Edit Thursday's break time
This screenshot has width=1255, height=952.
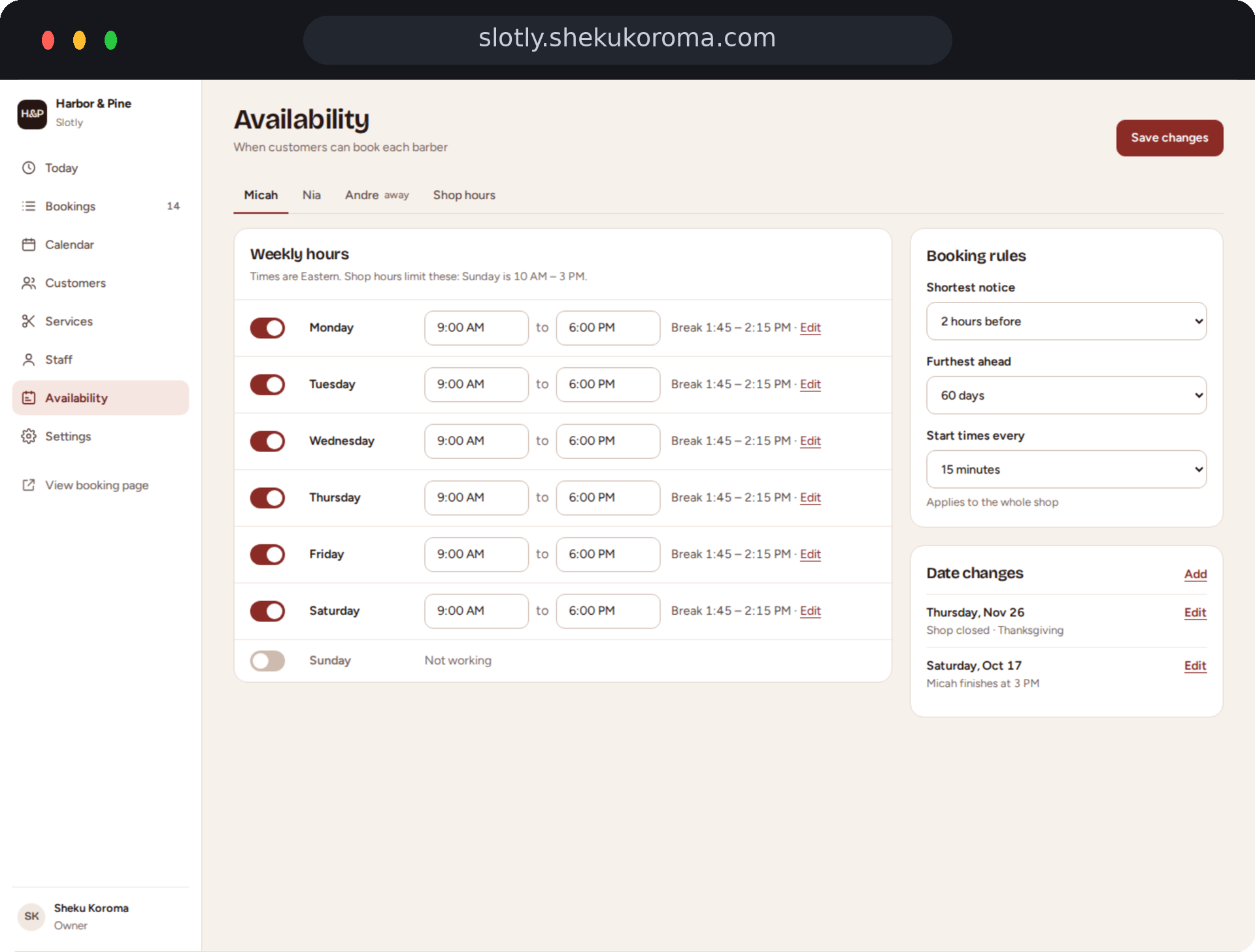click(810, 498)
